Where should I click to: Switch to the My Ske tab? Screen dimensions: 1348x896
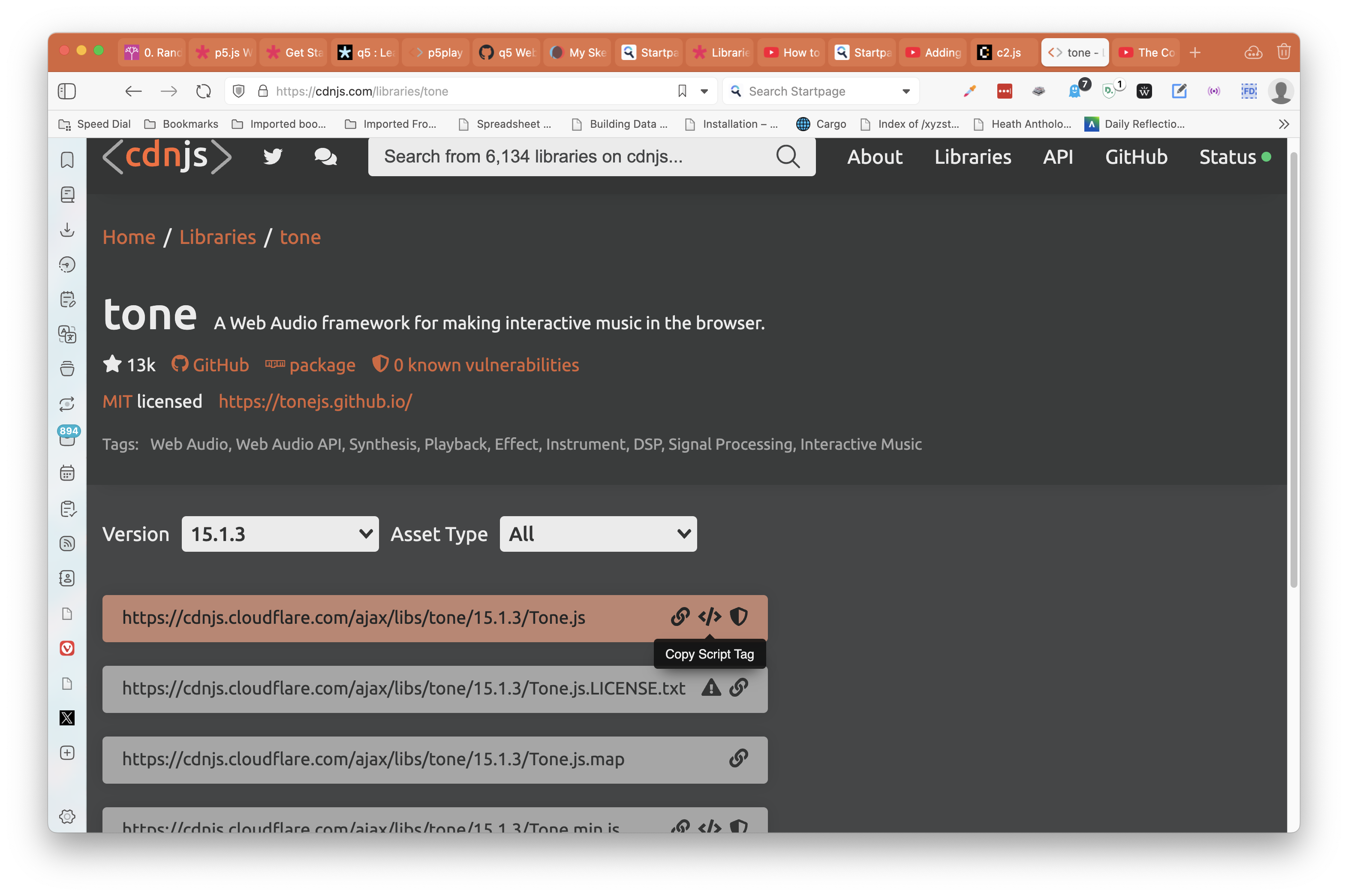coord(577,53)
